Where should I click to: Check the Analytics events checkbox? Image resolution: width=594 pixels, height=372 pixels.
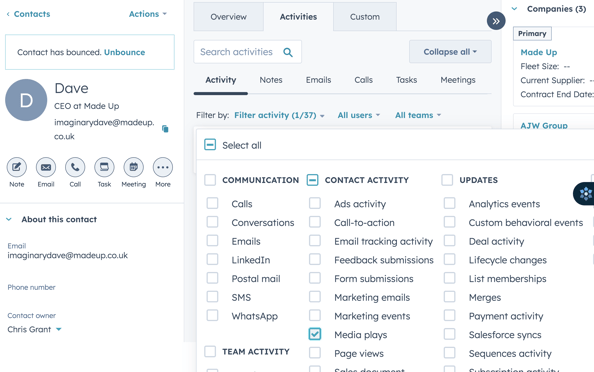coord(450,203)
